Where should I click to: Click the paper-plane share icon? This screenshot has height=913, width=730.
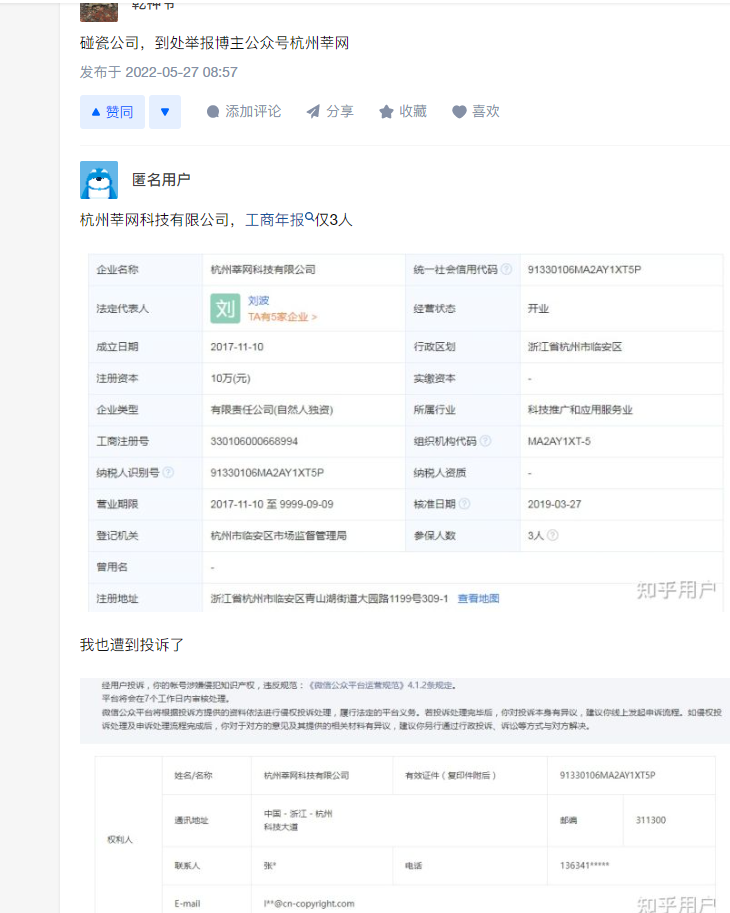[x=313, y=111]
